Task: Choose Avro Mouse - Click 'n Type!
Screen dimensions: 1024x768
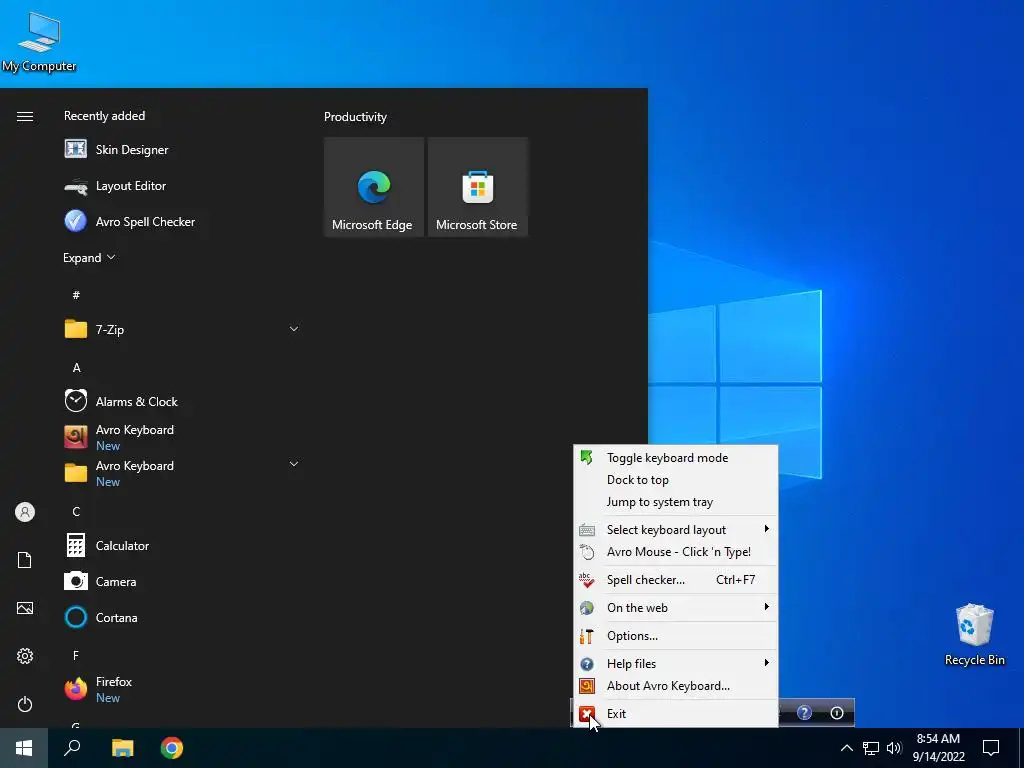Action: (675, 552)
